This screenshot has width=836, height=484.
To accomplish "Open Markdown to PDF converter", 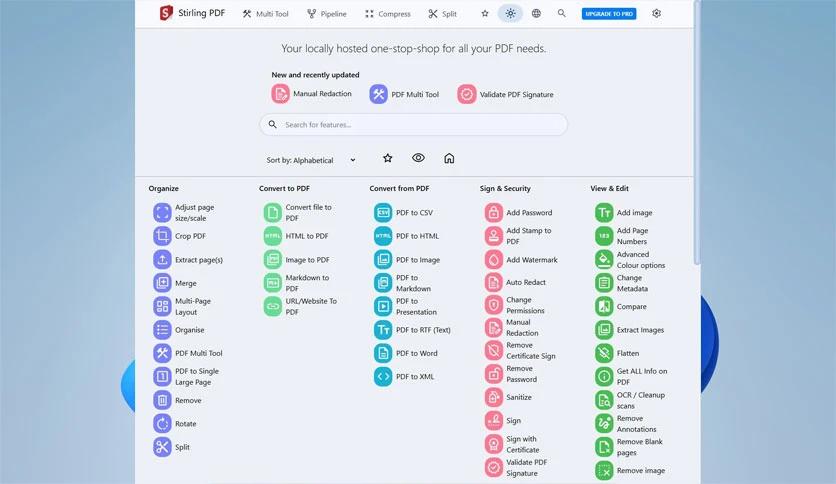I will point(296,283).
